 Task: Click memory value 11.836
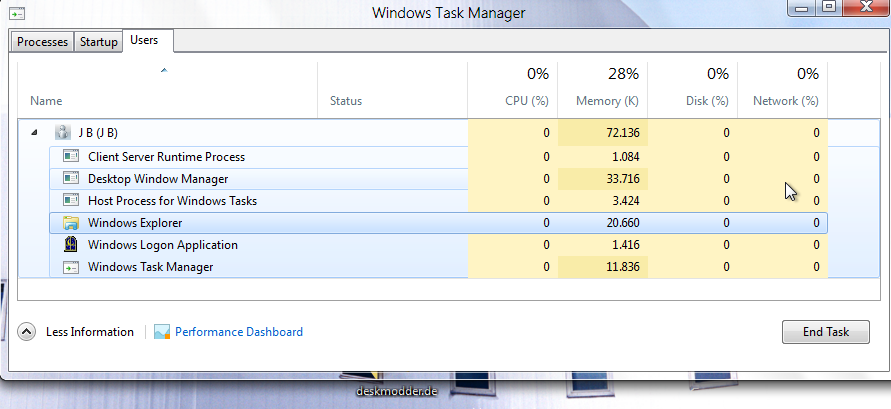point(623,267)
